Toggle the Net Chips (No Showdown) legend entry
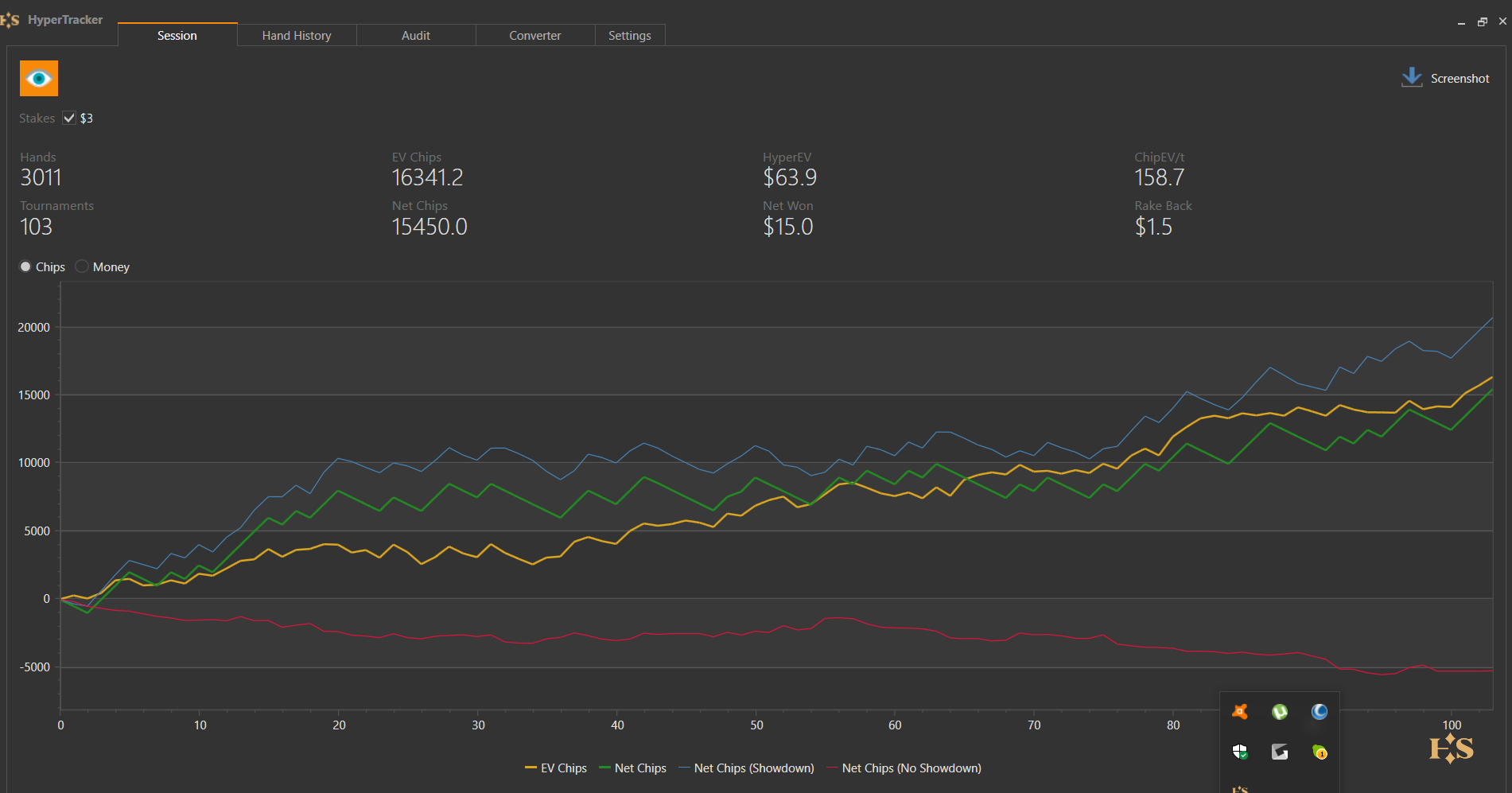This screenshot has height=793, width=1512. tap(904, 768)
